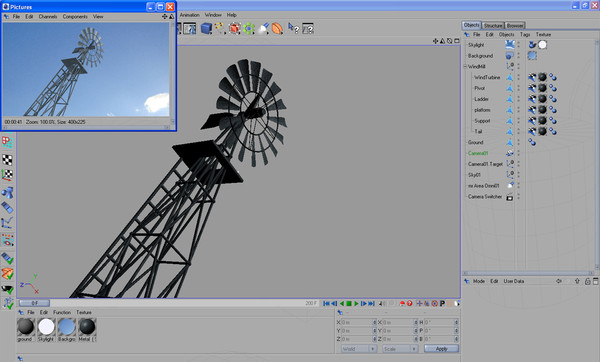
Task: Add a light object from toolbar
Action: pos(264,28)
